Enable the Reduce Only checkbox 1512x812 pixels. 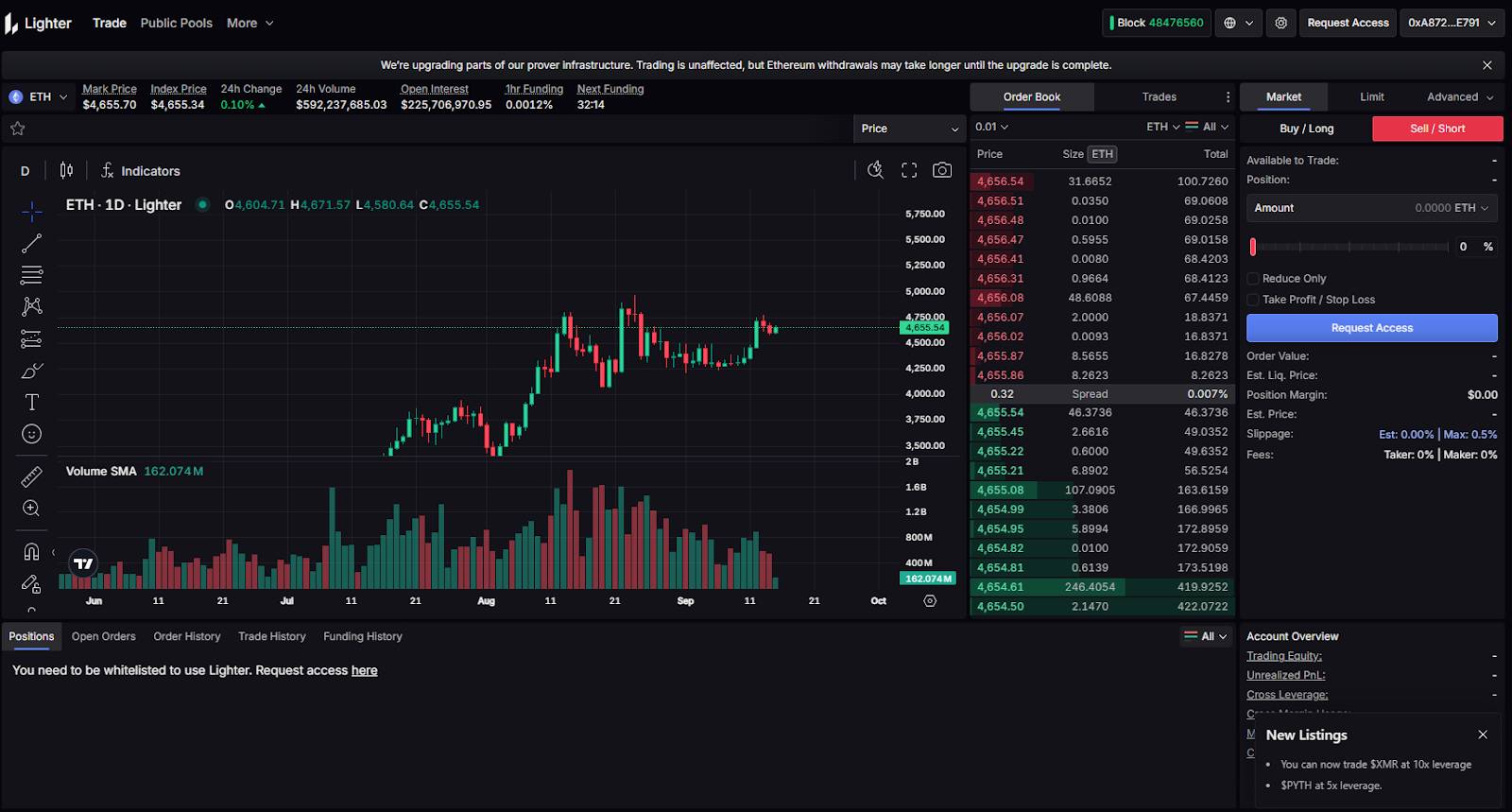(x=1253, y=279)
